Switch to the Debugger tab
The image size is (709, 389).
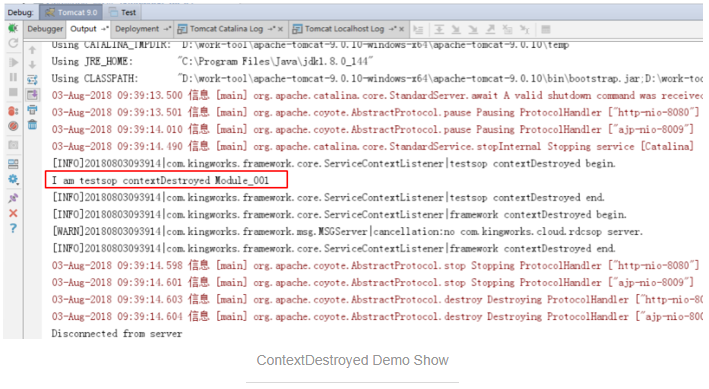(45, 28)
